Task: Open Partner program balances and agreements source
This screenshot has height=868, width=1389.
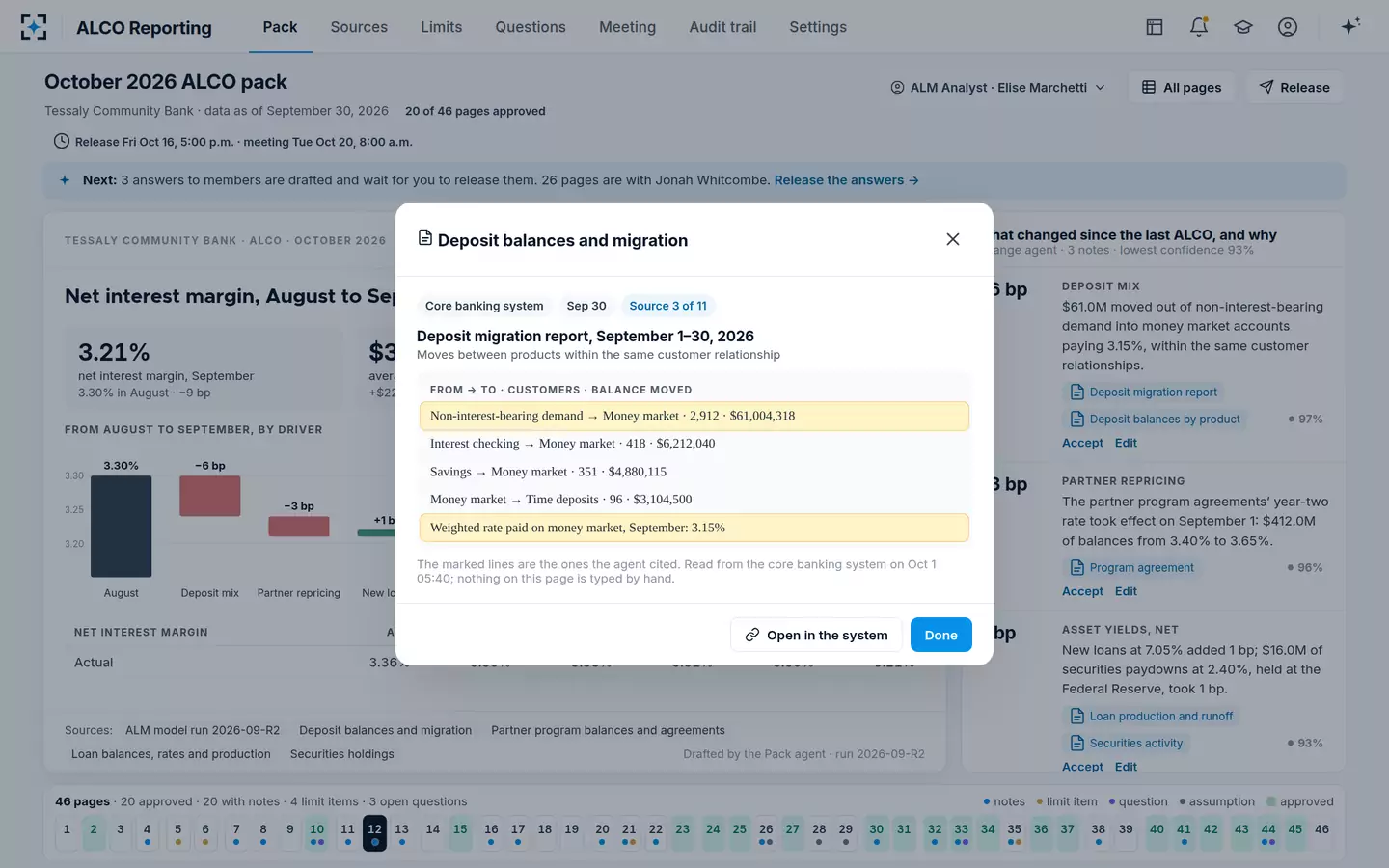Action: pyautogui.click(x=608, y=730)
